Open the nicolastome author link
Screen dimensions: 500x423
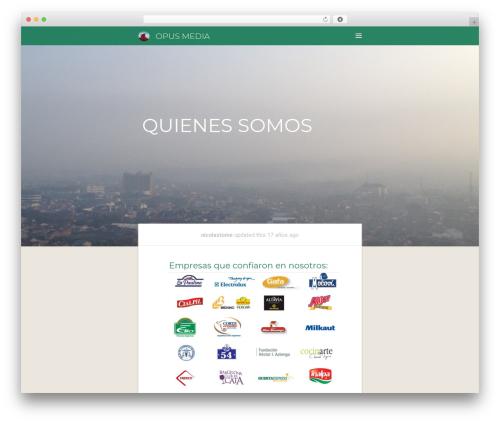[216, 235]
